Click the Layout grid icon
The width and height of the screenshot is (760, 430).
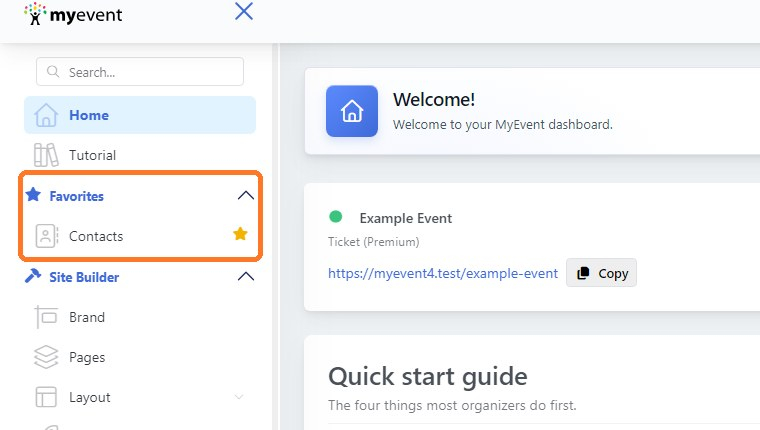point(46,397)
